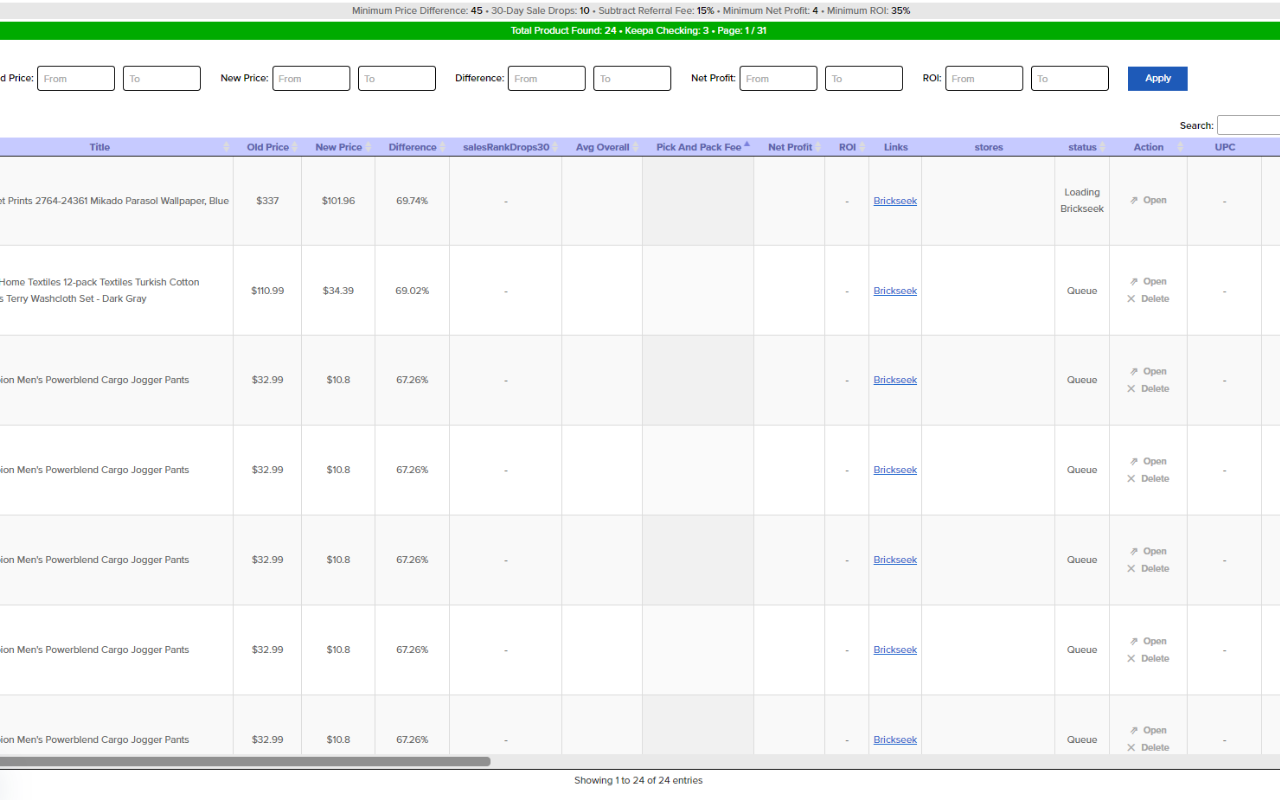Click the 69.74% difference cell
This screenshot has width=1280, height=800.
click(x=412, y=201)
